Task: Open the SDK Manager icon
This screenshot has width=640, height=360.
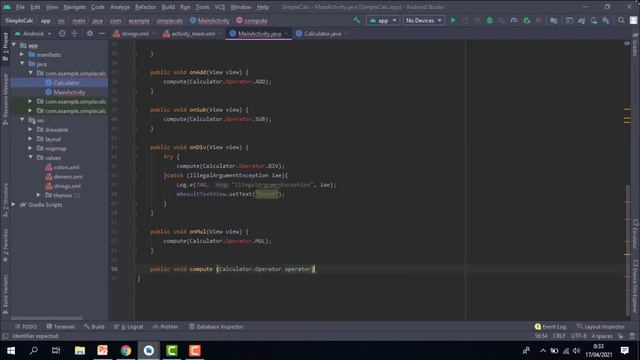Action: coord(606,20)
